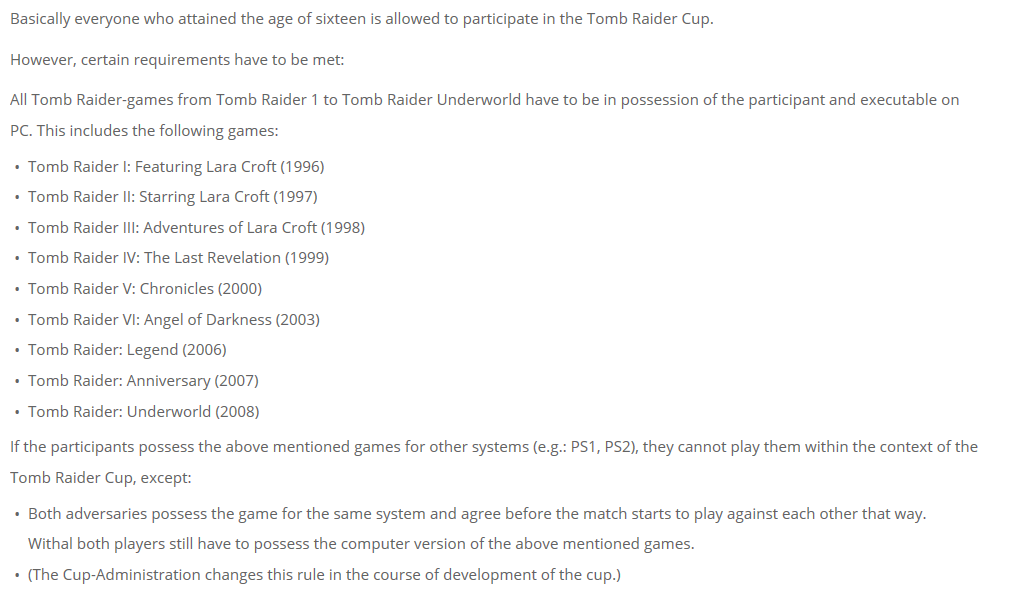The height and width of the screenshot is (614, 1009).
Task: Select 'Tomb Raider III: Adventures of Lara Croft' entry
Action: click(x=196, y=228)
